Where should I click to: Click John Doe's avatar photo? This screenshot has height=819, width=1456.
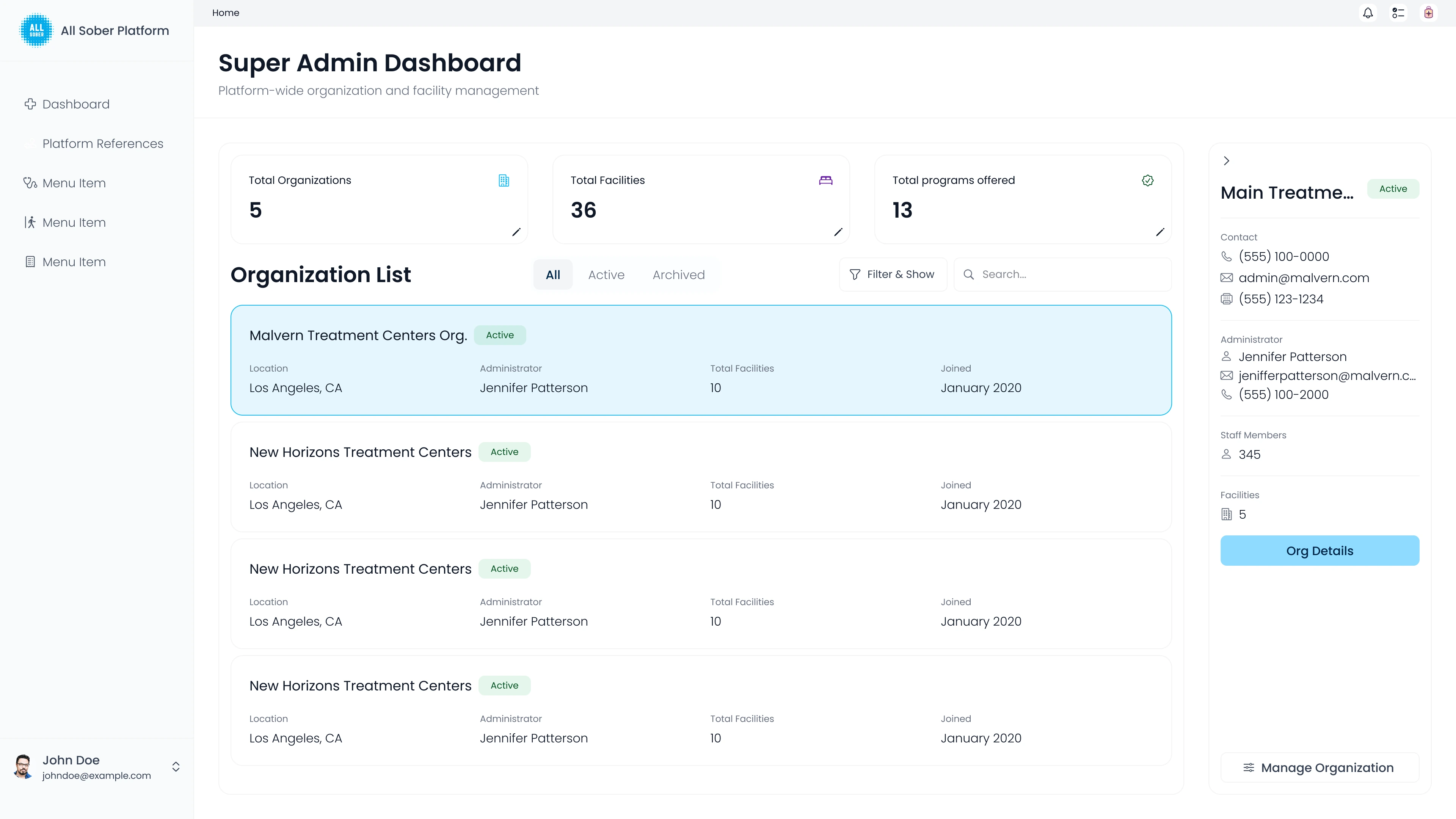click(x=23, y=766)
